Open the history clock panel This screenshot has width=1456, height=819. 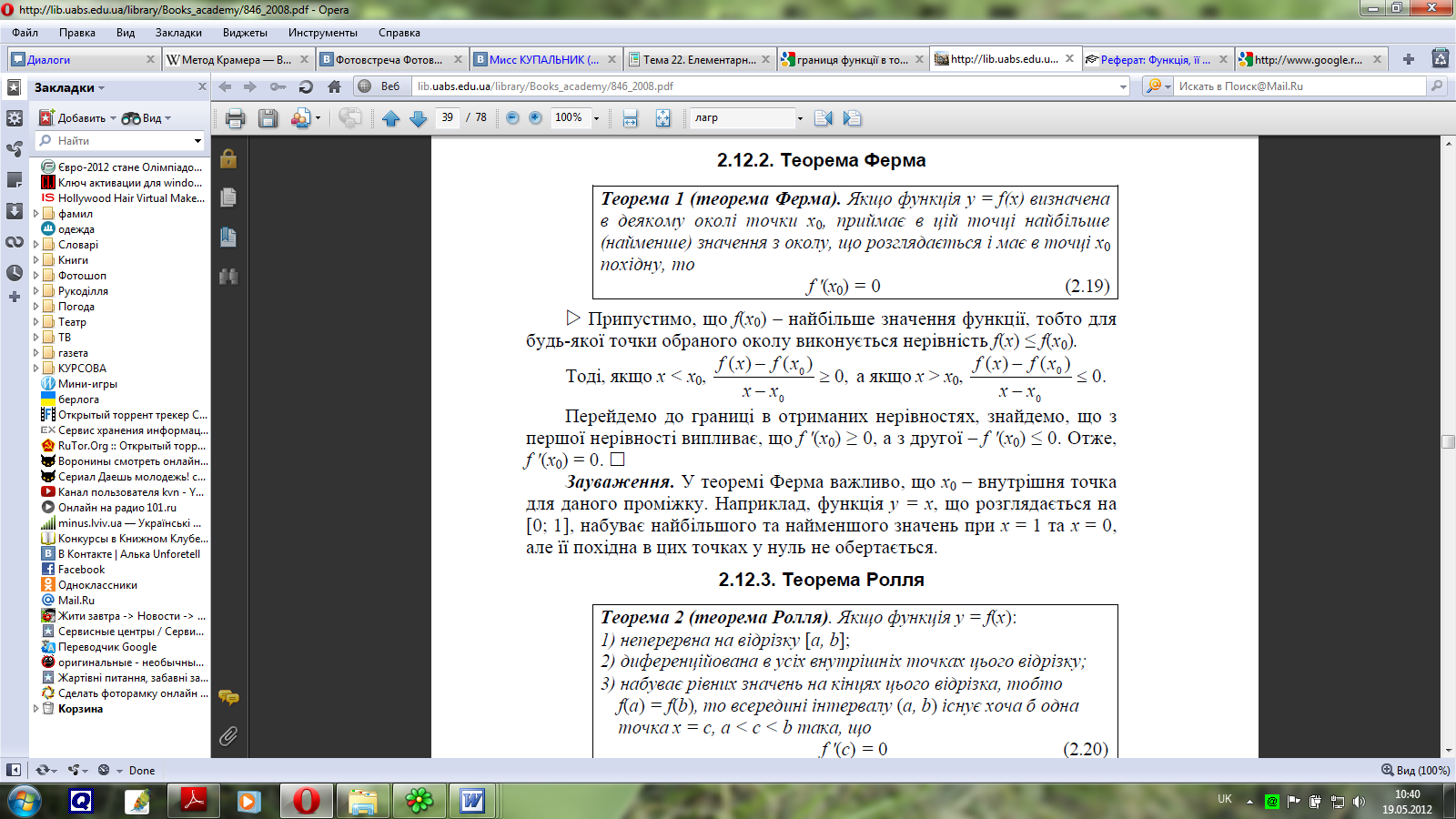click(x=14, y=273)
